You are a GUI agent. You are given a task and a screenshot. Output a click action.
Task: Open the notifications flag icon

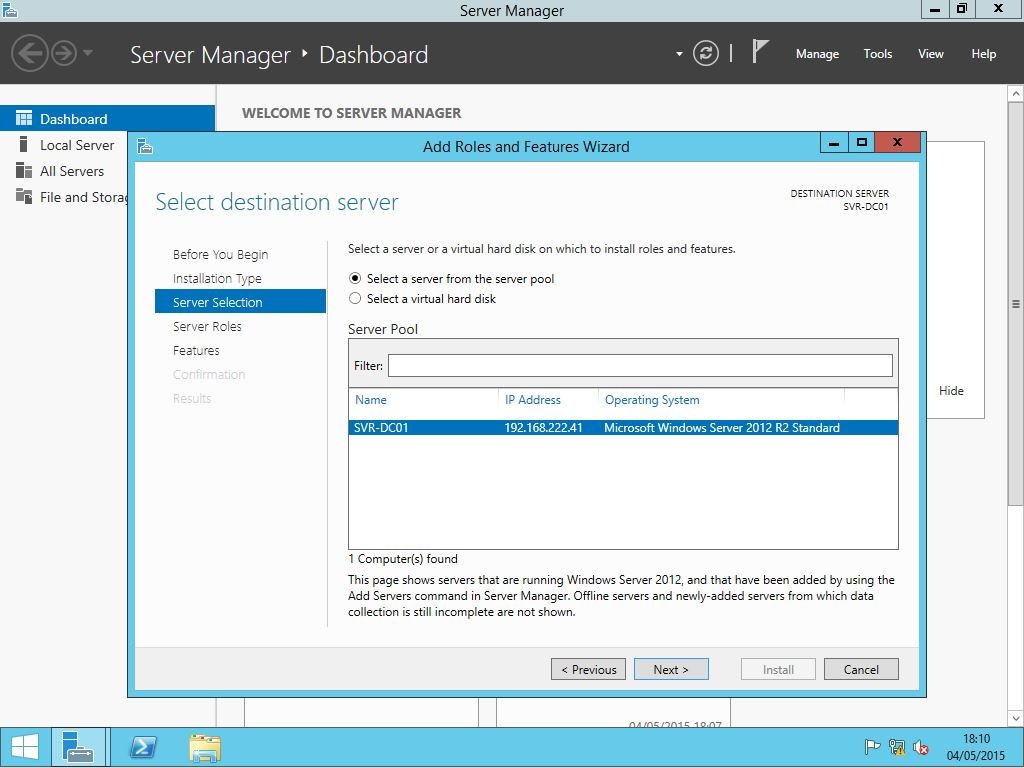pyautogui.click(x=760, y=52)
